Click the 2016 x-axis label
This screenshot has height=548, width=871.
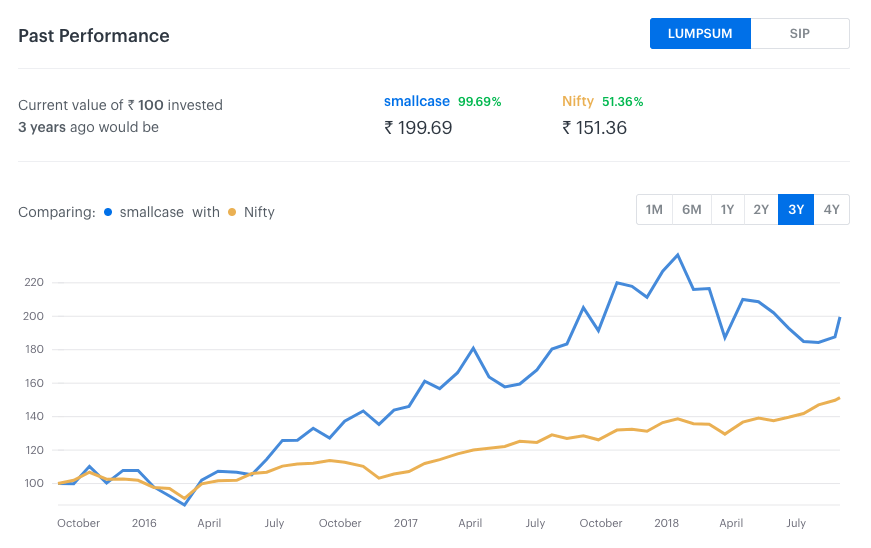144,523
